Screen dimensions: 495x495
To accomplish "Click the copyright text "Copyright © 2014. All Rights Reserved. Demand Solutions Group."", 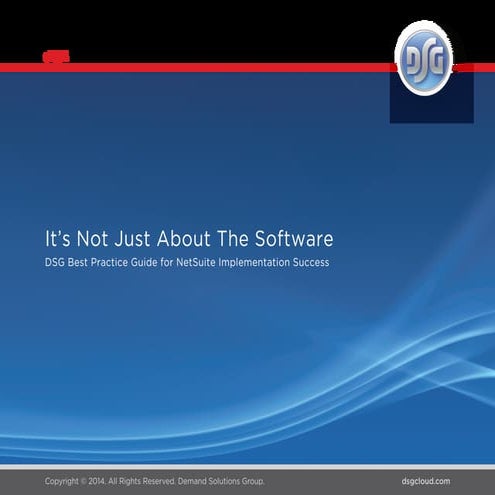I will tap(154, 481).
